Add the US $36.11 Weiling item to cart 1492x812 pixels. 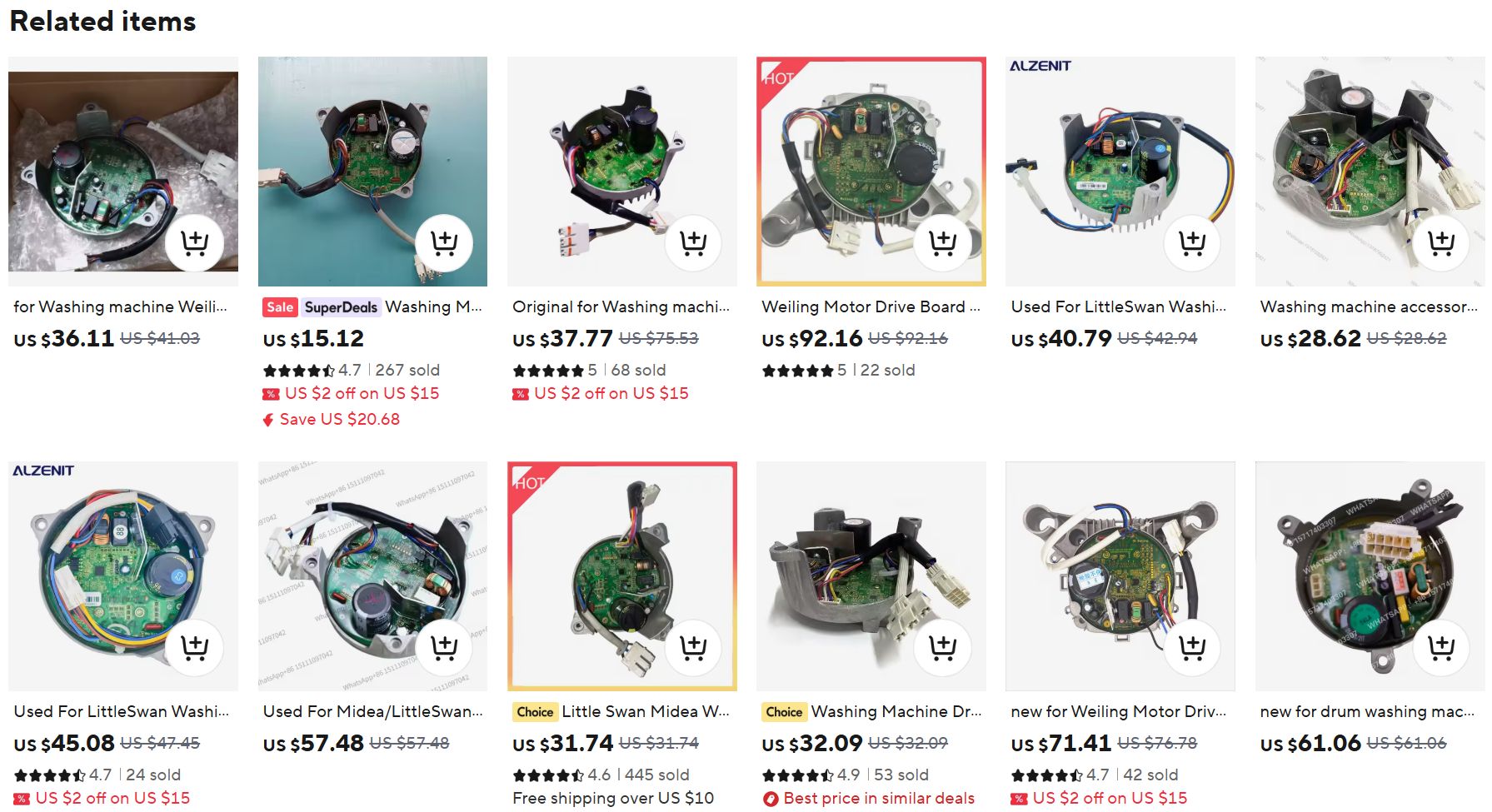click(x=194, y=242)
